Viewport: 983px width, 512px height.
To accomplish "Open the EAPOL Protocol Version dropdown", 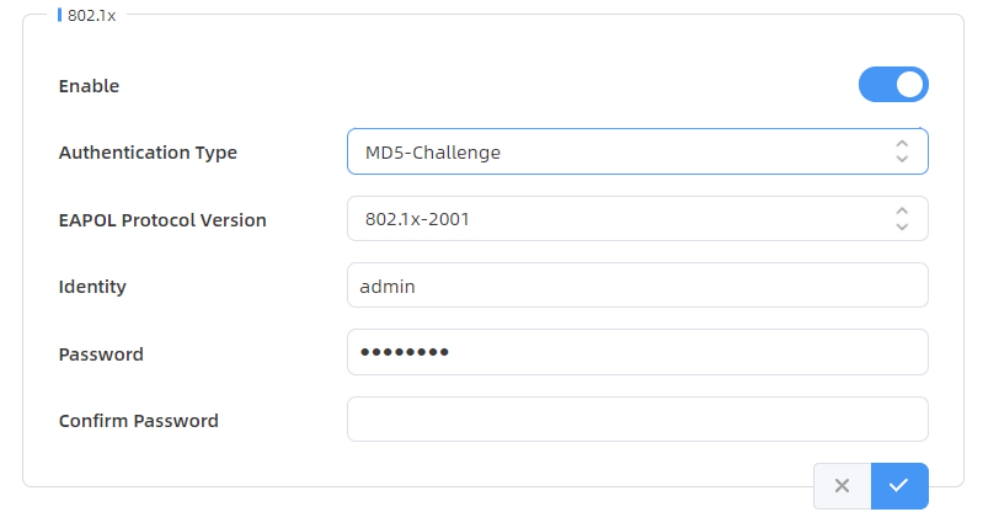I will (620, 219).
